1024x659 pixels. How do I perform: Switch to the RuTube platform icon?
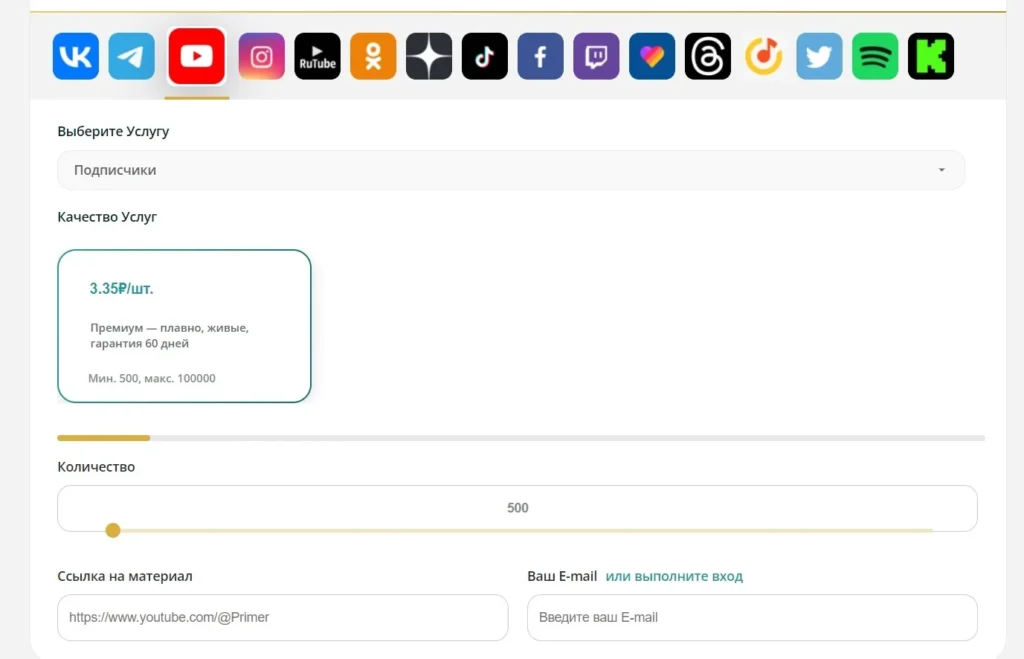[317, 56]
